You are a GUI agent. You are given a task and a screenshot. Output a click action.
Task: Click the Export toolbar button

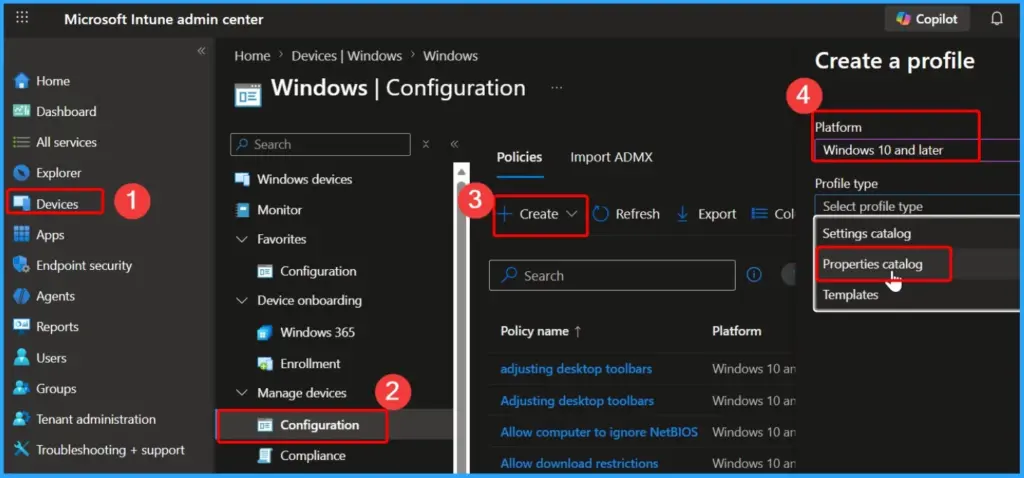pos(706,214)
